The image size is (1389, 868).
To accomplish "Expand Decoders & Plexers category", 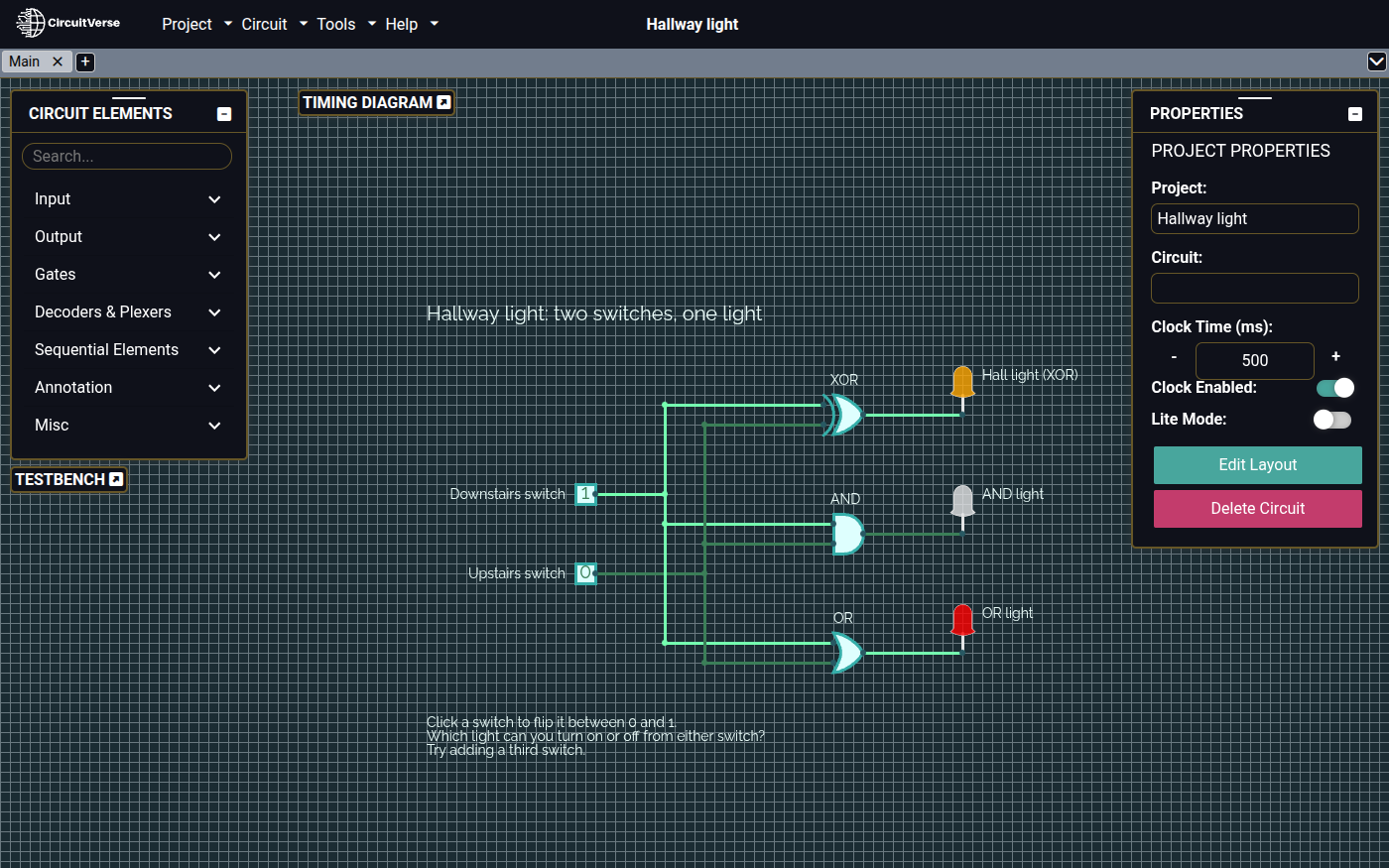I will (x=127, y=312).
